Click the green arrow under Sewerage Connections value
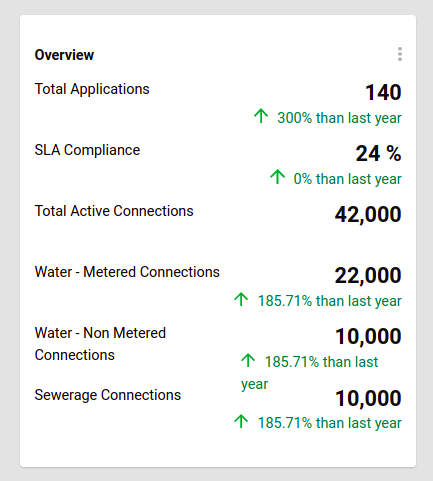433x481 pixels. click(x=241, y=421)
